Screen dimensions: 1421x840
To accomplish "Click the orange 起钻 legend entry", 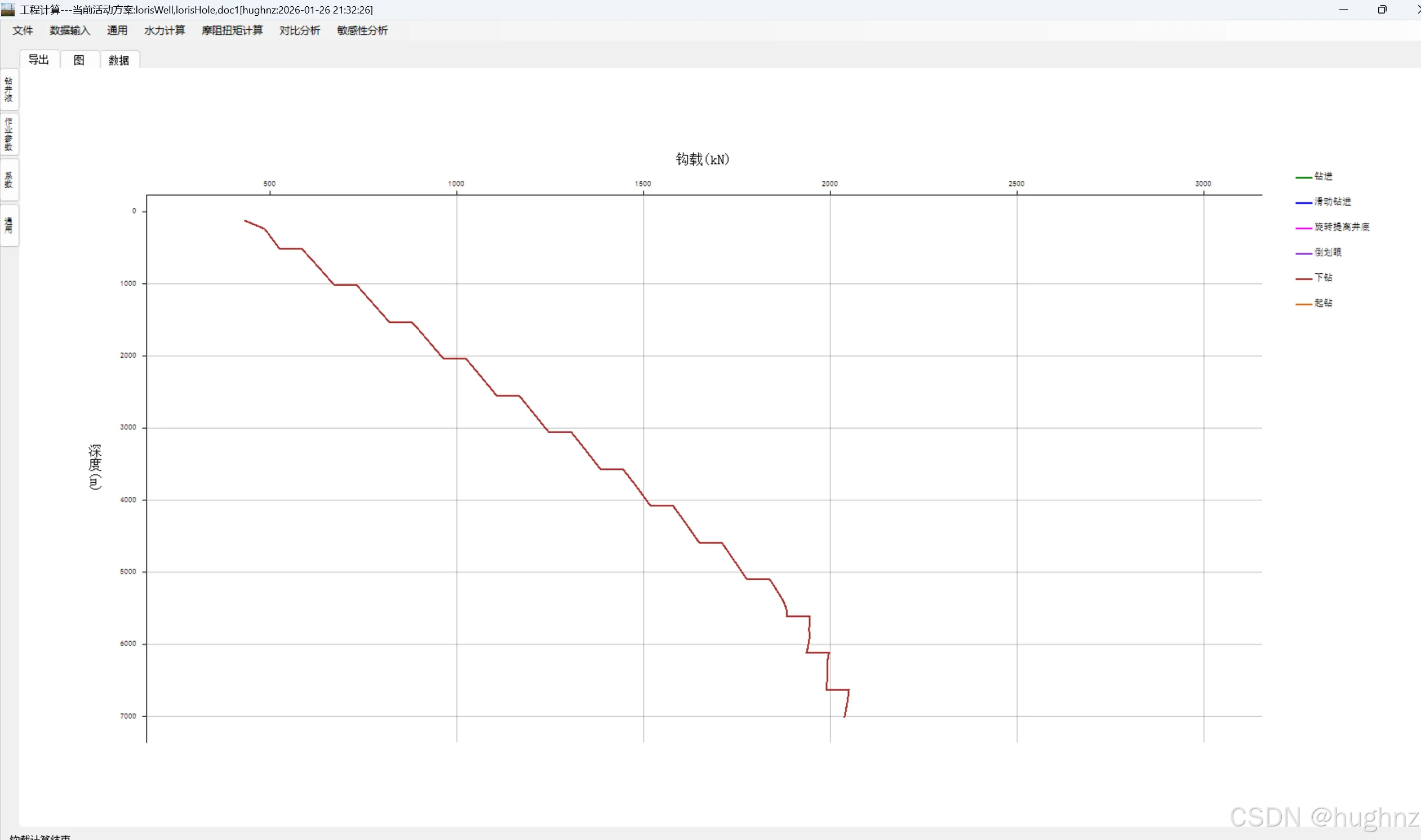I will [x=1322, y=304].
